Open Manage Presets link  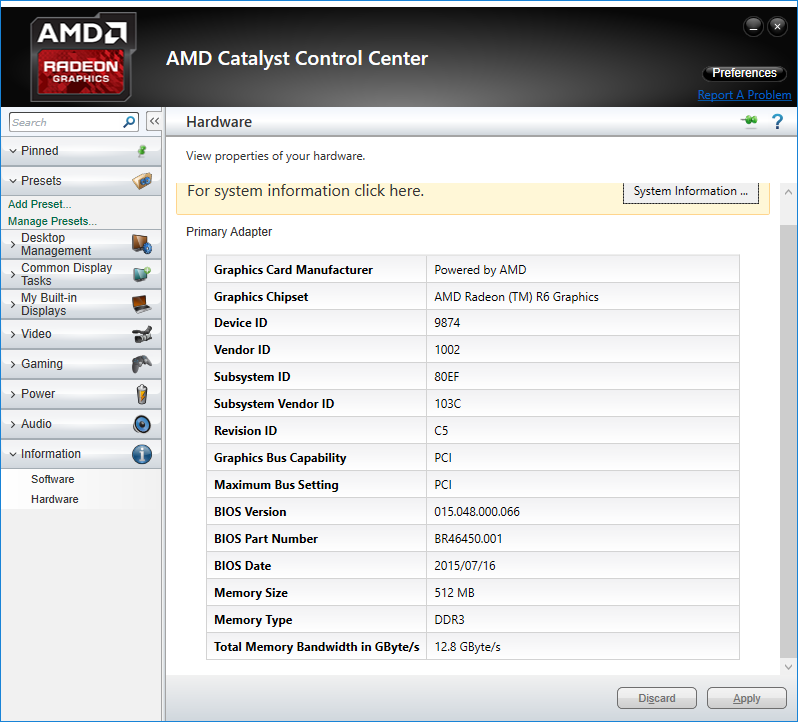pyautogui.click(x=52, y=221)
